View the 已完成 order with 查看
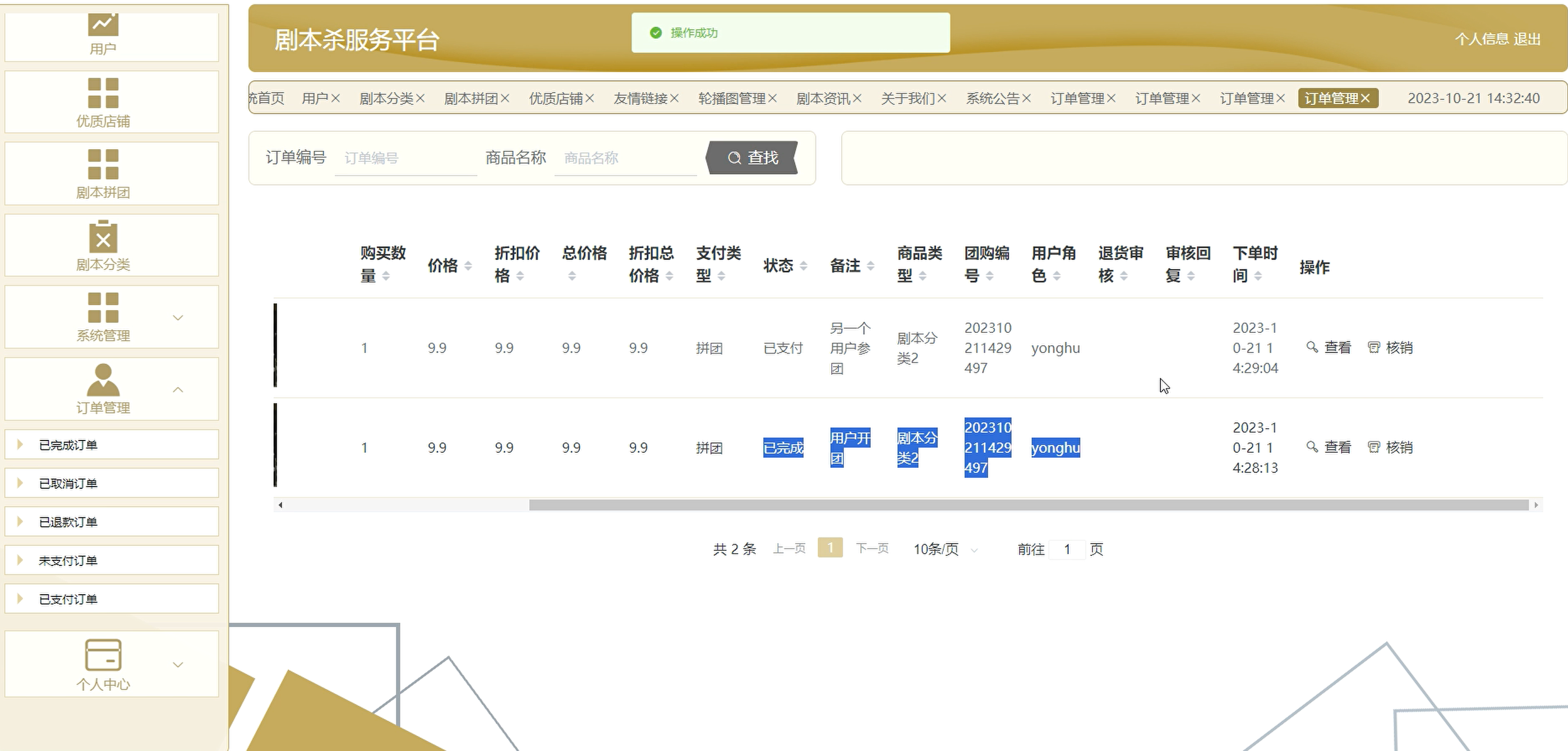 [1329, 448]
